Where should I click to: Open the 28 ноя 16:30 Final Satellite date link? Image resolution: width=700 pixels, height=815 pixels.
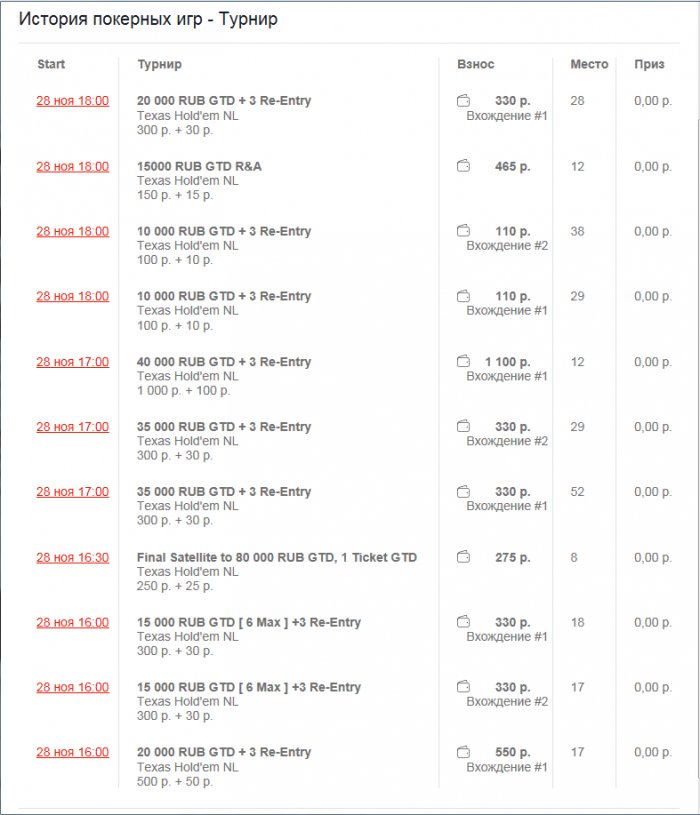click(73, 557)
